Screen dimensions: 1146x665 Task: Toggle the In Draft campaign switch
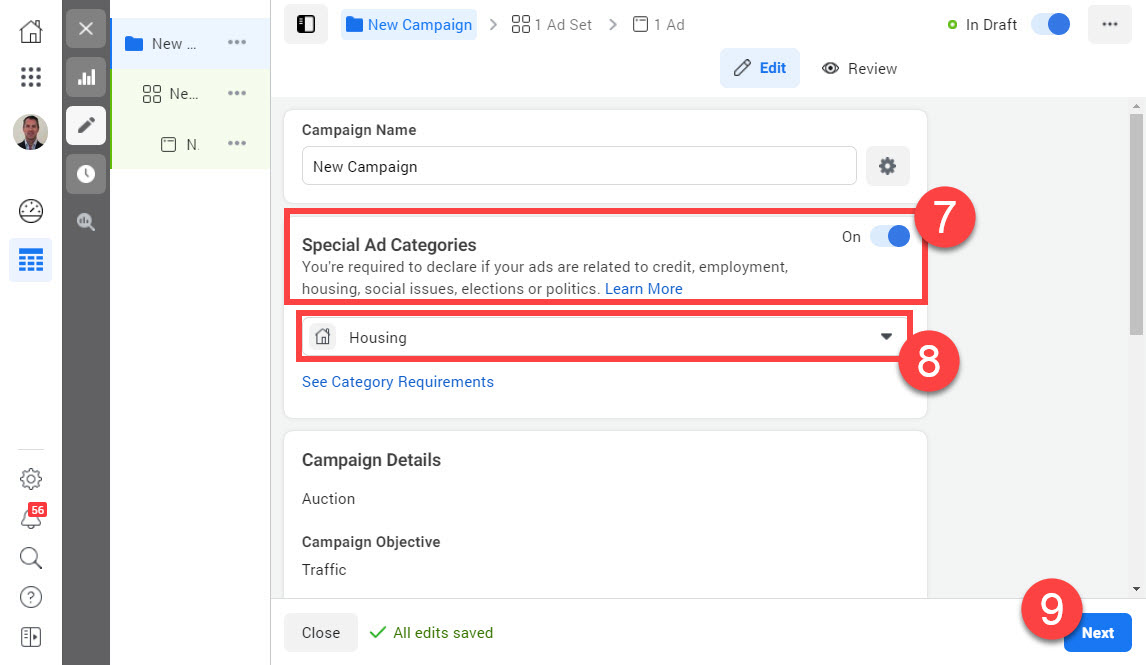coord(1050,24)
